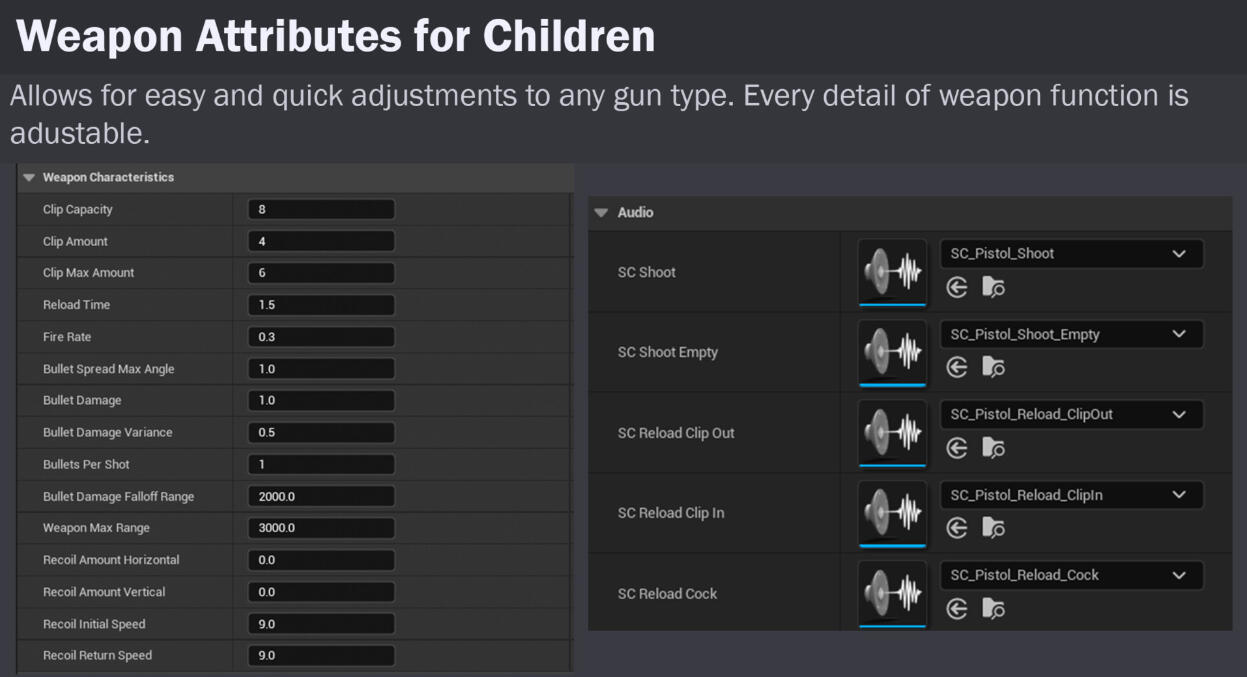Browse to SC Reload Cock asset
This screenshot has width=1247, height=677.
[993, 608]
